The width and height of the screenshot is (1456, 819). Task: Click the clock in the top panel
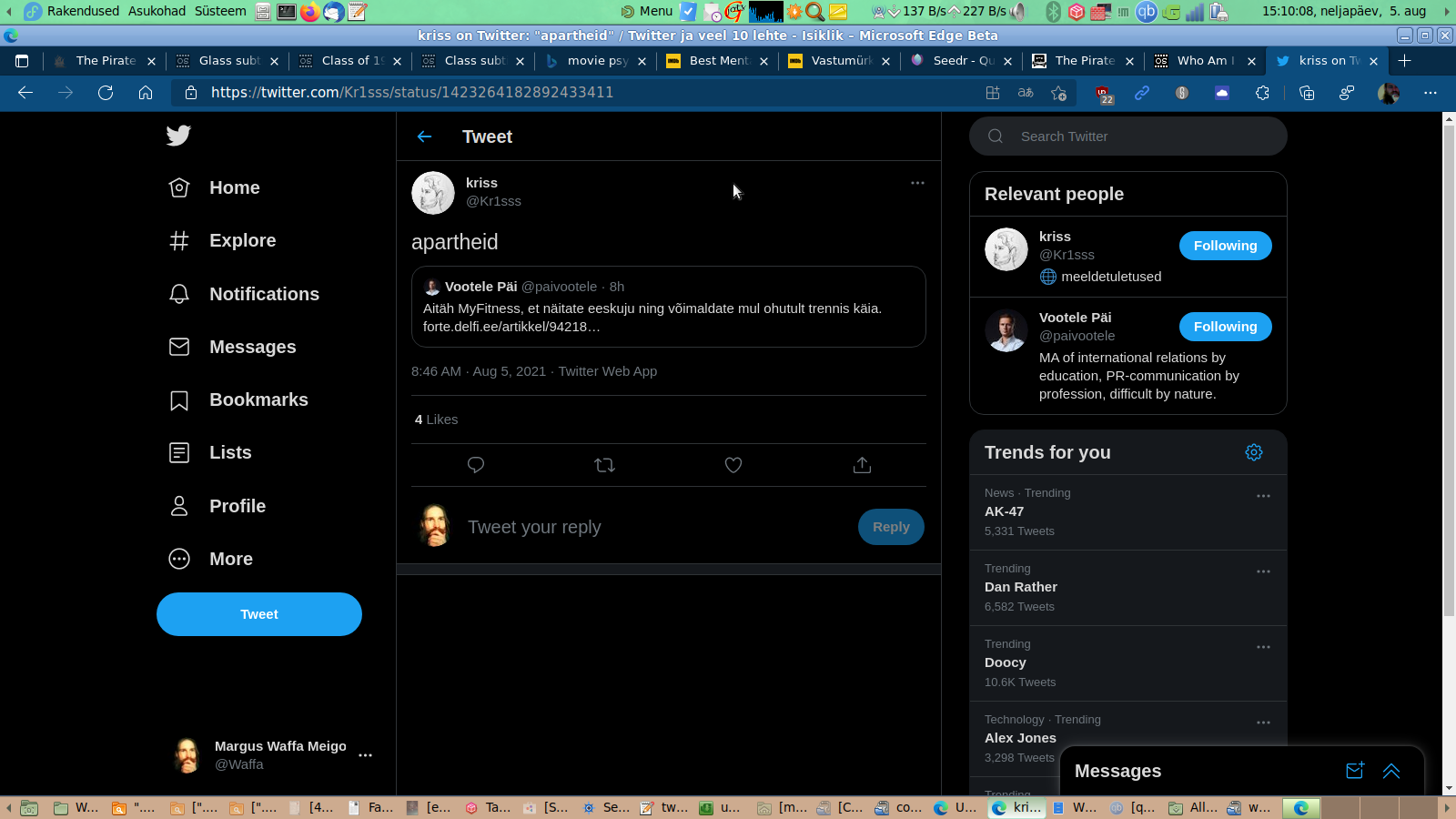click(x=1344, y=11)
